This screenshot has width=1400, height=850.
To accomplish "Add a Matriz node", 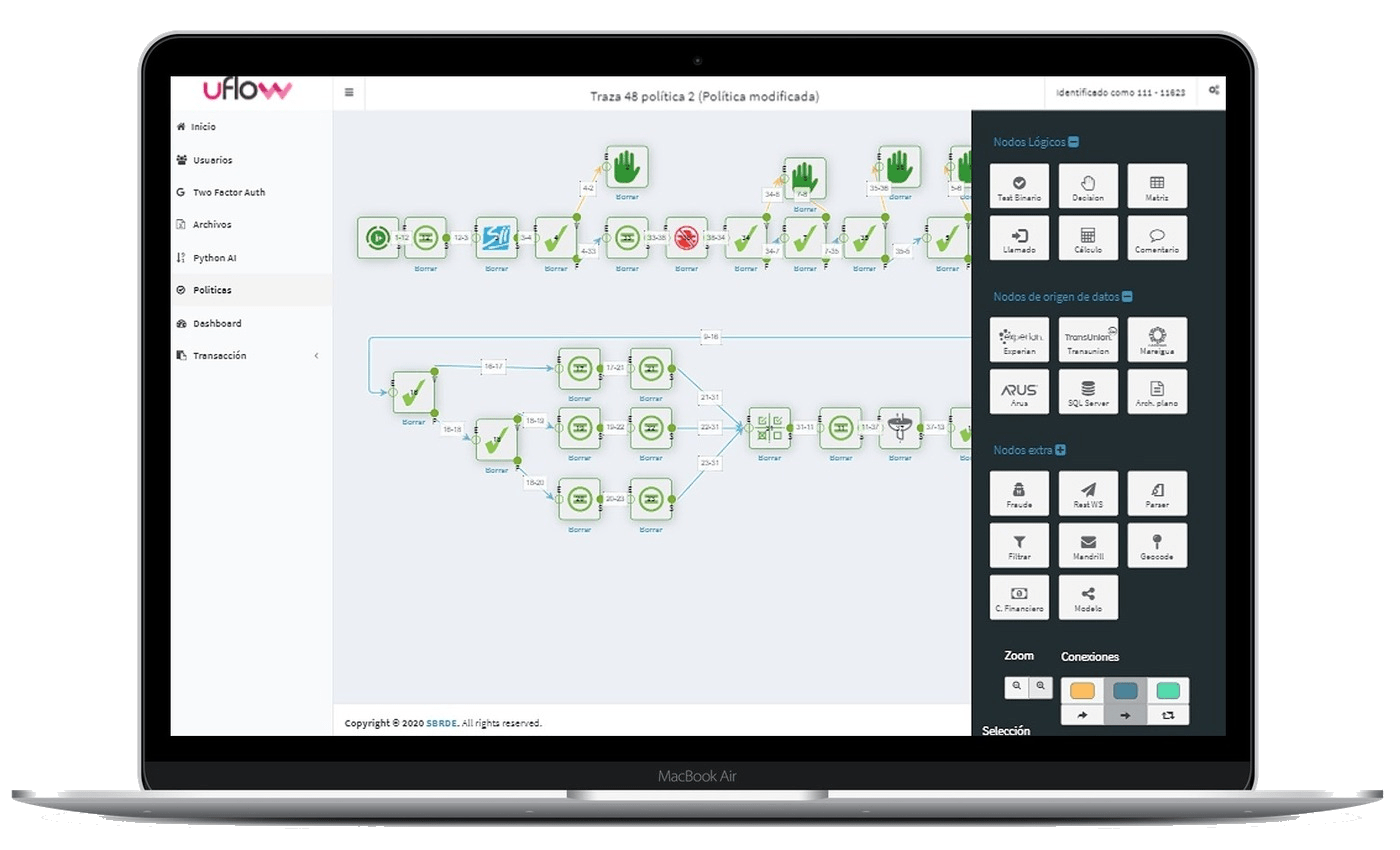I will point(1157,185).
